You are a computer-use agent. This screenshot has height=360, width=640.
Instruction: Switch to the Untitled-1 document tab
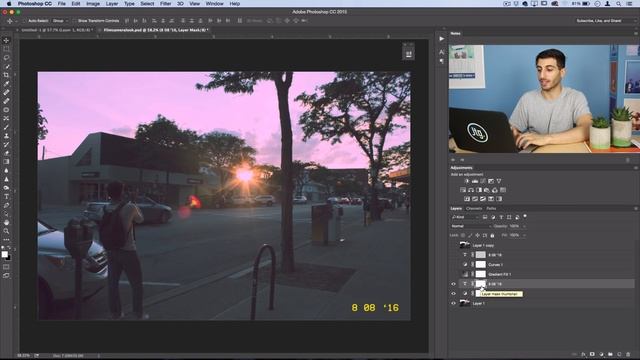[x=58, y=30]
